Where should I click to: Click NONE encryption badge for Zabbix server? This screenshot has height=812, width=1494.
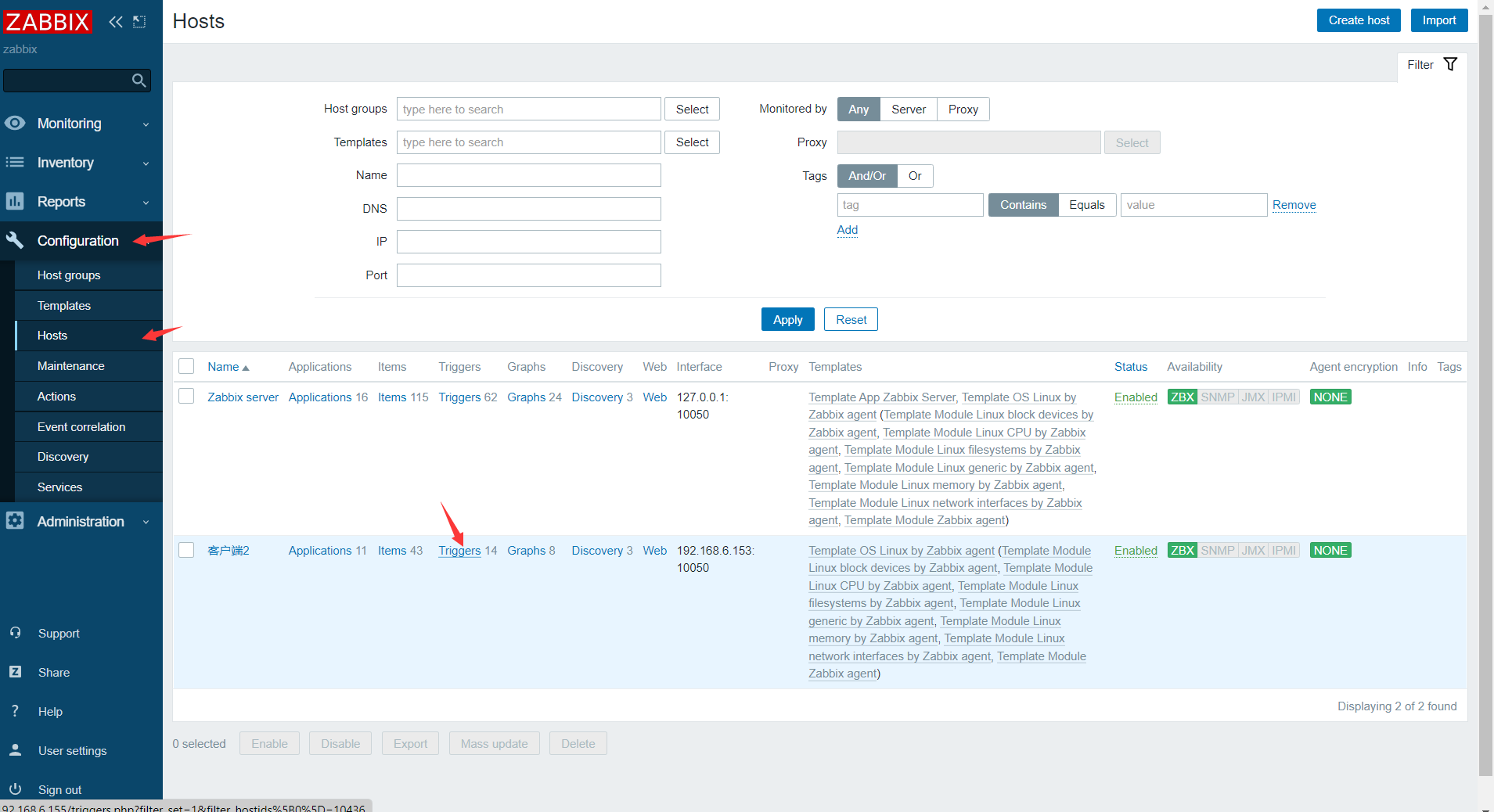pyautogui.click(x=1330, y=397)
